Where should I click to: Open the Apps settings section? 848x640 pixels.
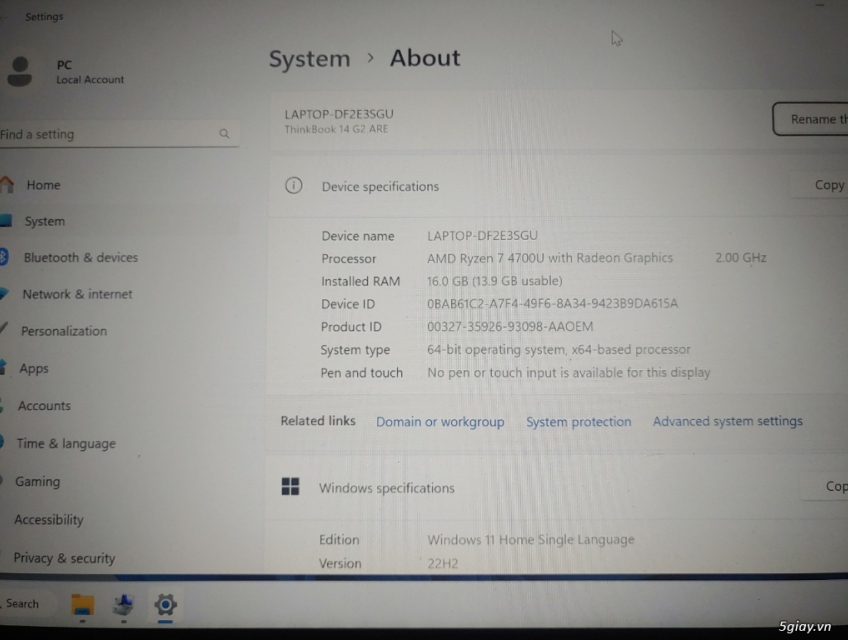[x=33, y=368]
